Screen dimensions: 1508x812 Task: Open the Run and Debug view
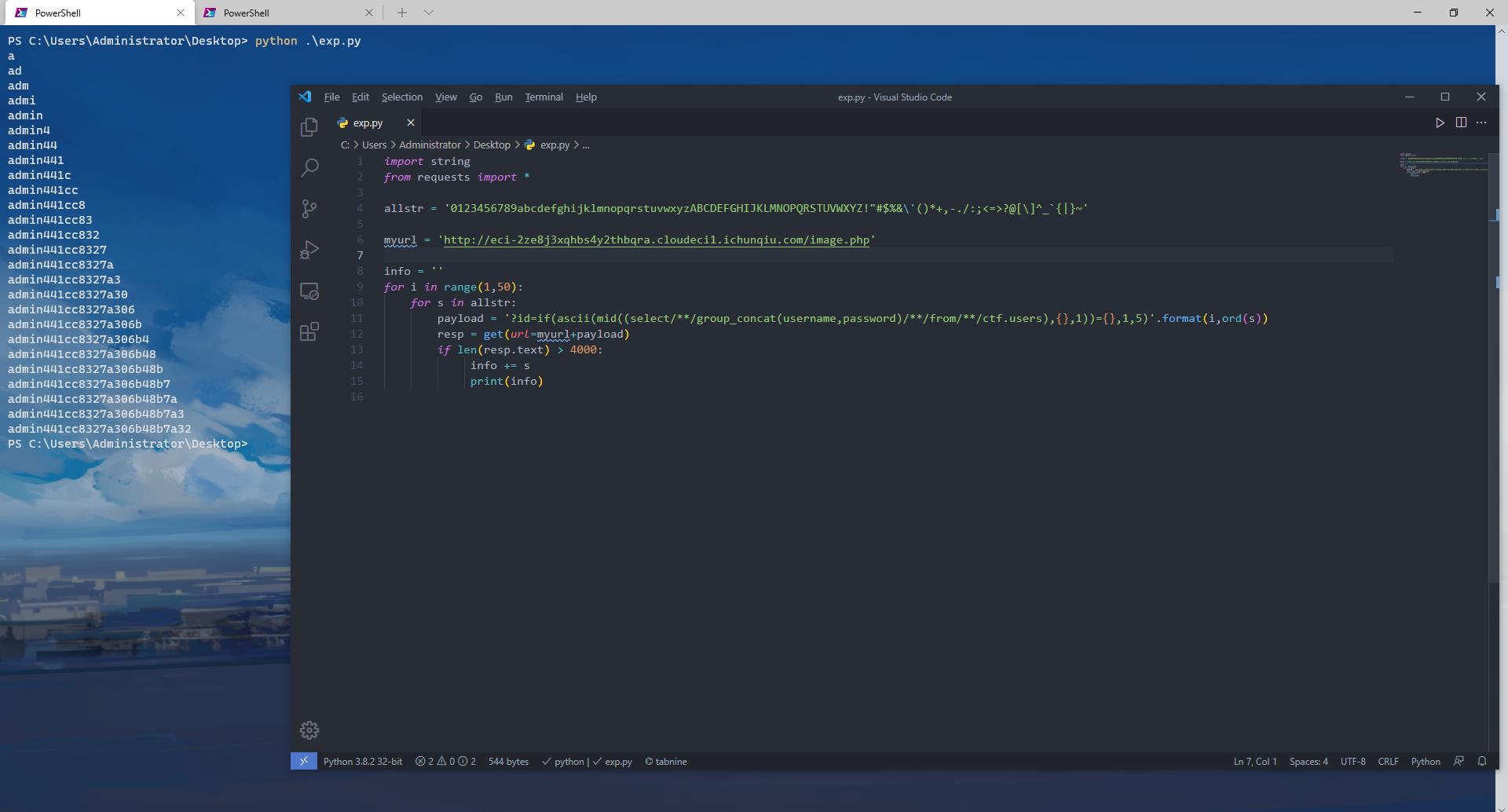point(309,250)
